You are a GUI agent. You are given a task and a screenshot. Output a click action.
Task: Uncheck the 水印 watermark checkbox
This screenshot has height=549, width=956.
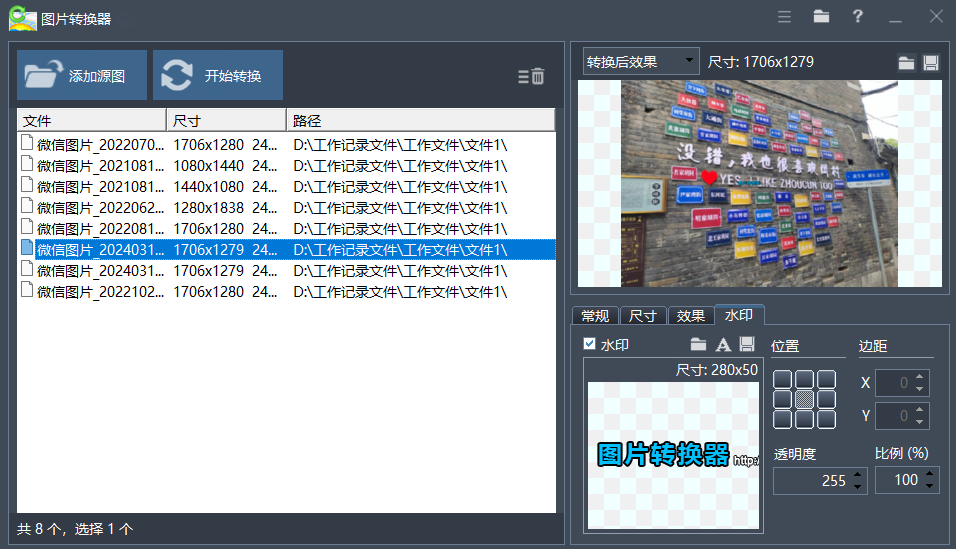[590, 344]
